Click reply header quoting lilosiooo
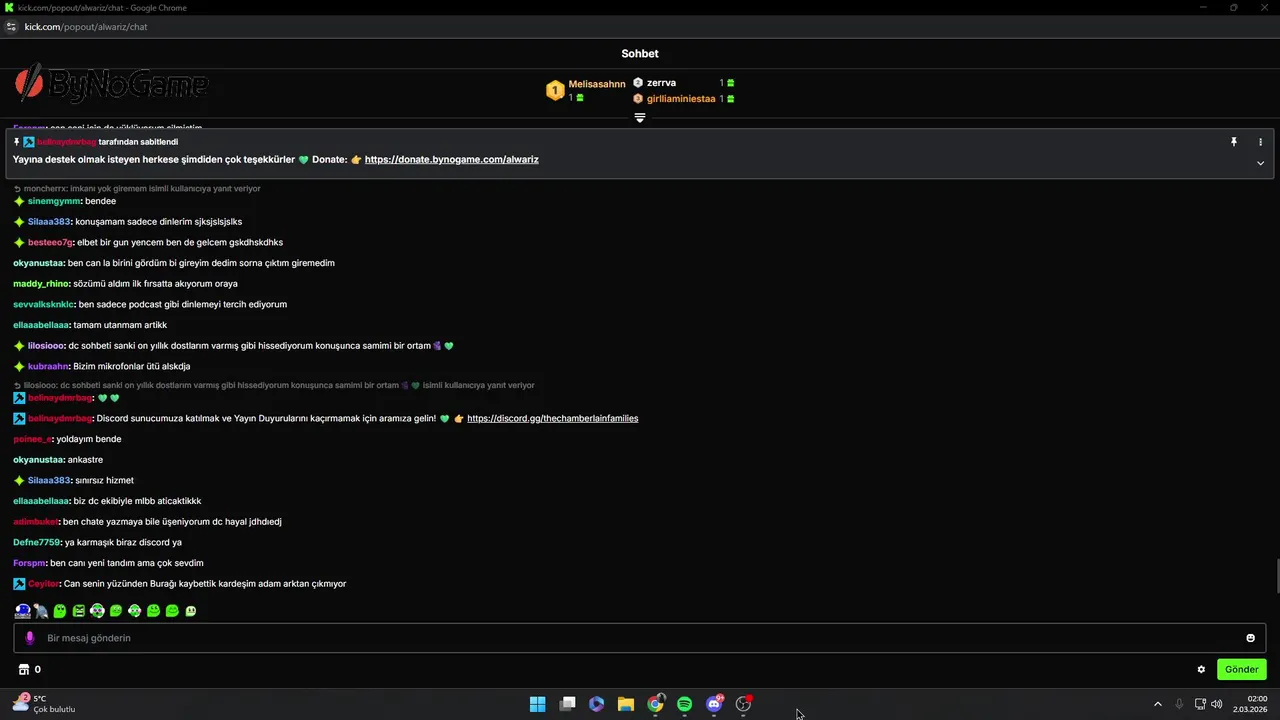This screenshot has width=1280, height=720. (x=273, y=385)
